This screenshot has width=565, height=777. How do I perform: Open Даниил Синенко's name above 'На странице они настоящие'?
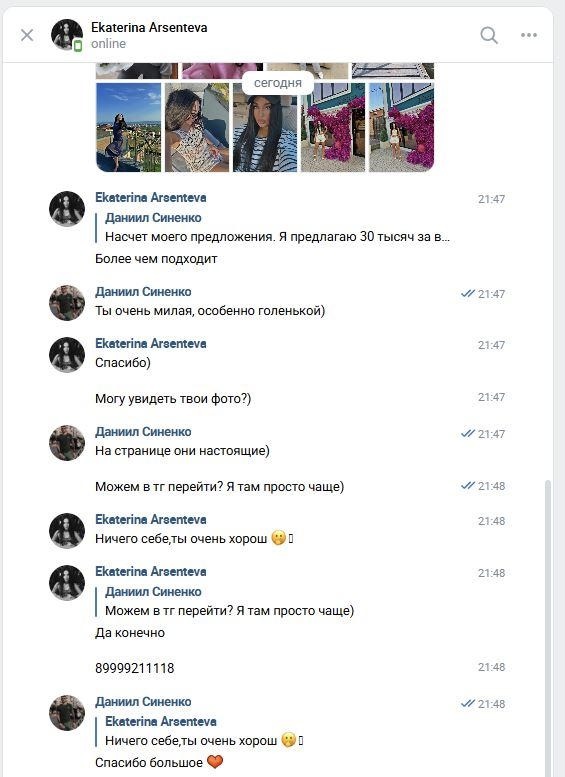tap(143, 432)
